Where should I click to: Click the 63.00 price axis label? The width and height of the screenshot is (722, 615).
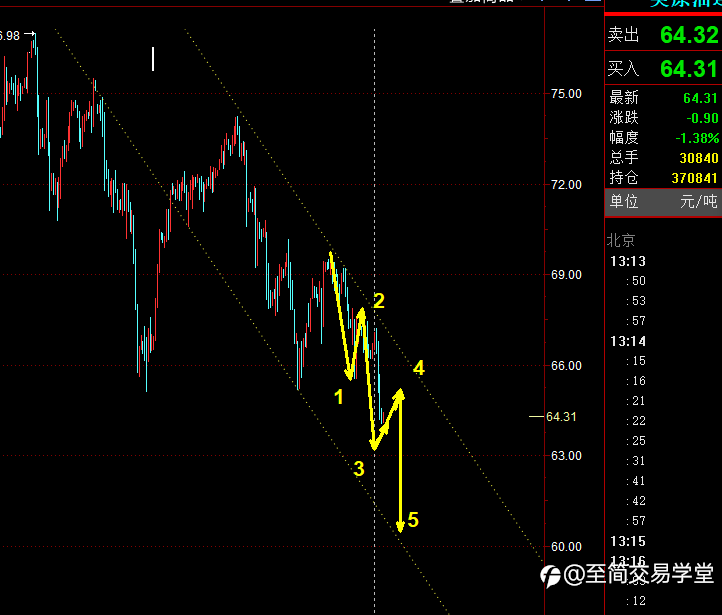(566, 456)
